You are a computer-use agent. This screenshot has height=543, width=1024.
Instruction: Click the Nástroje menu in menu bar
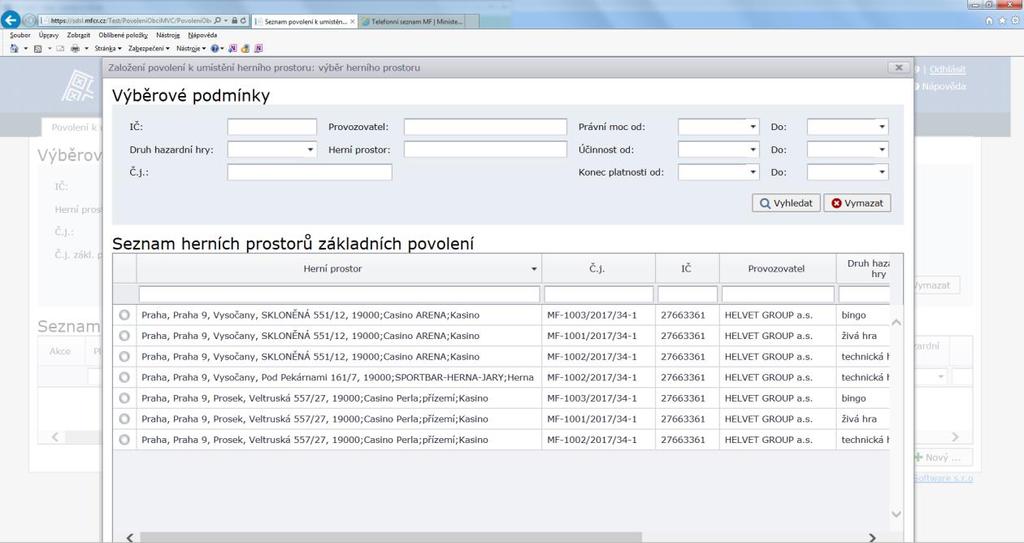[167, 35]
